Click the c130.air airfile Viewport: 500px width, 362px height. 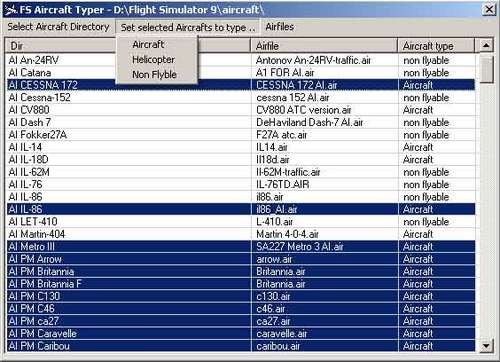(273, 296)
